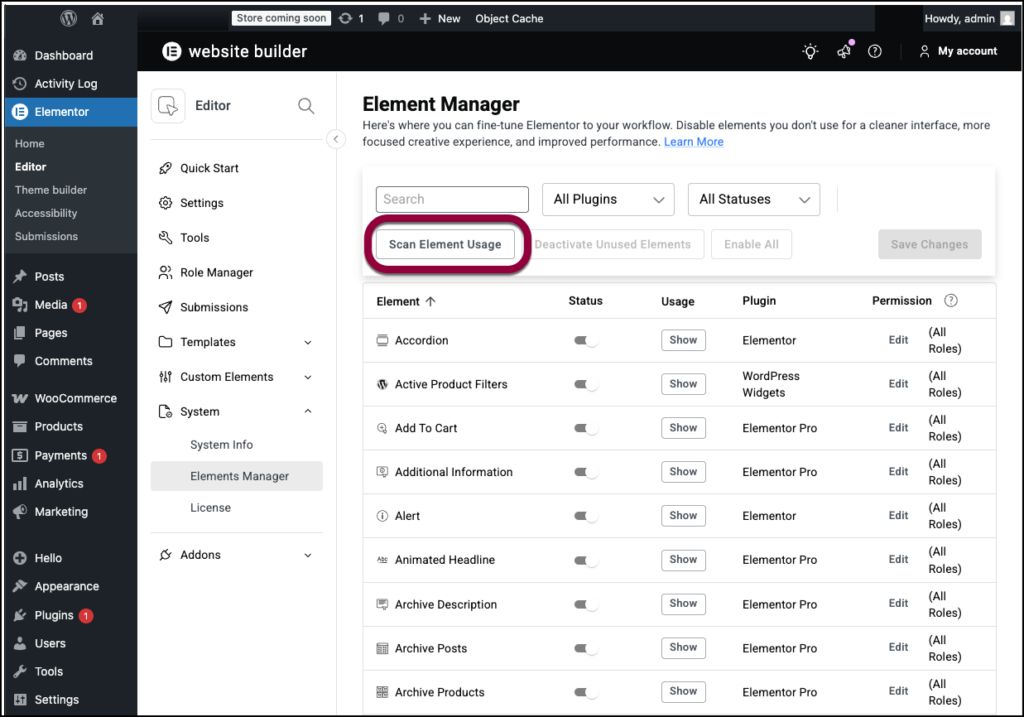Open the help question mark icon
Screen dimensions: 1024x717
tap(875, 50)
